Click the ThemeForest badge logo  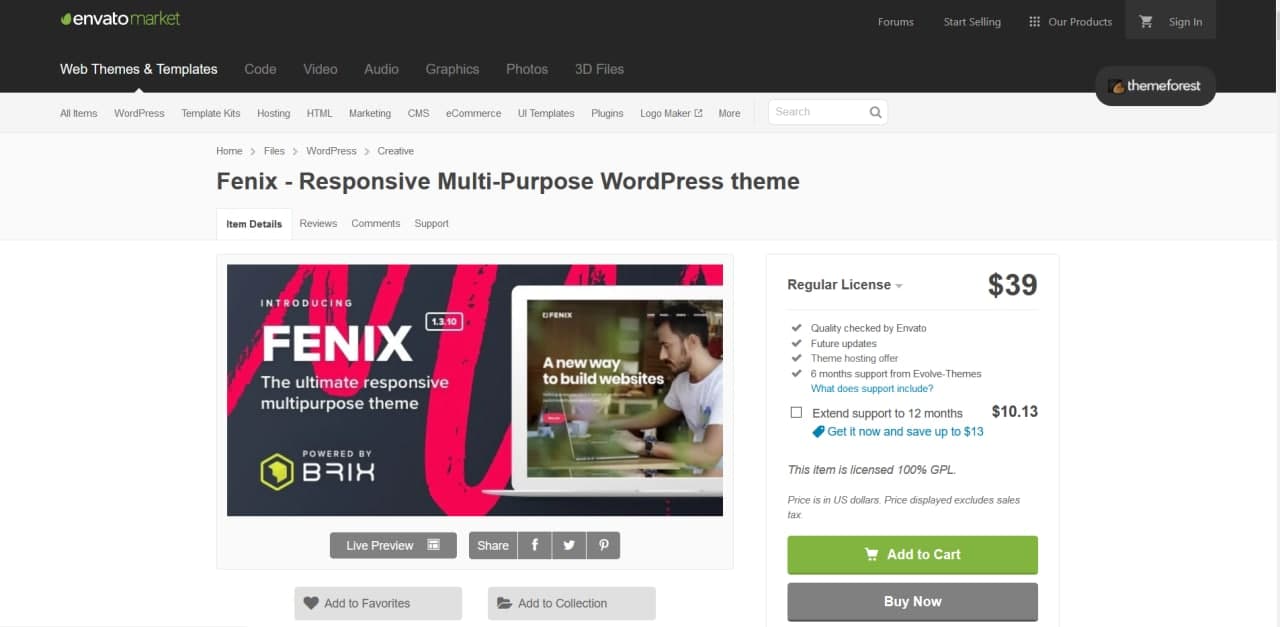coord(1155,86)
